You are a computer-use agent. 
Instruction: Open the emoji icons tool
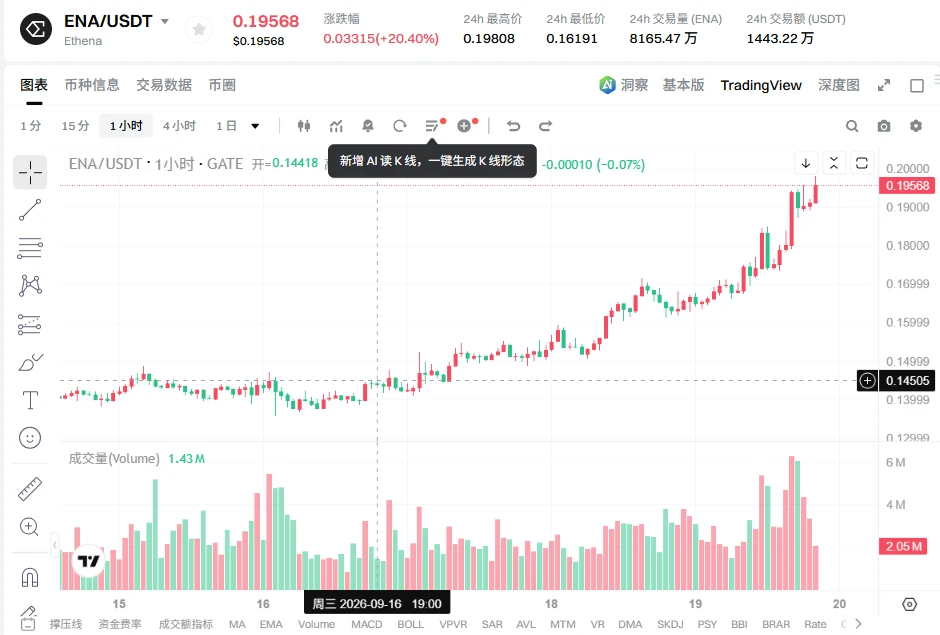[30, 438]
